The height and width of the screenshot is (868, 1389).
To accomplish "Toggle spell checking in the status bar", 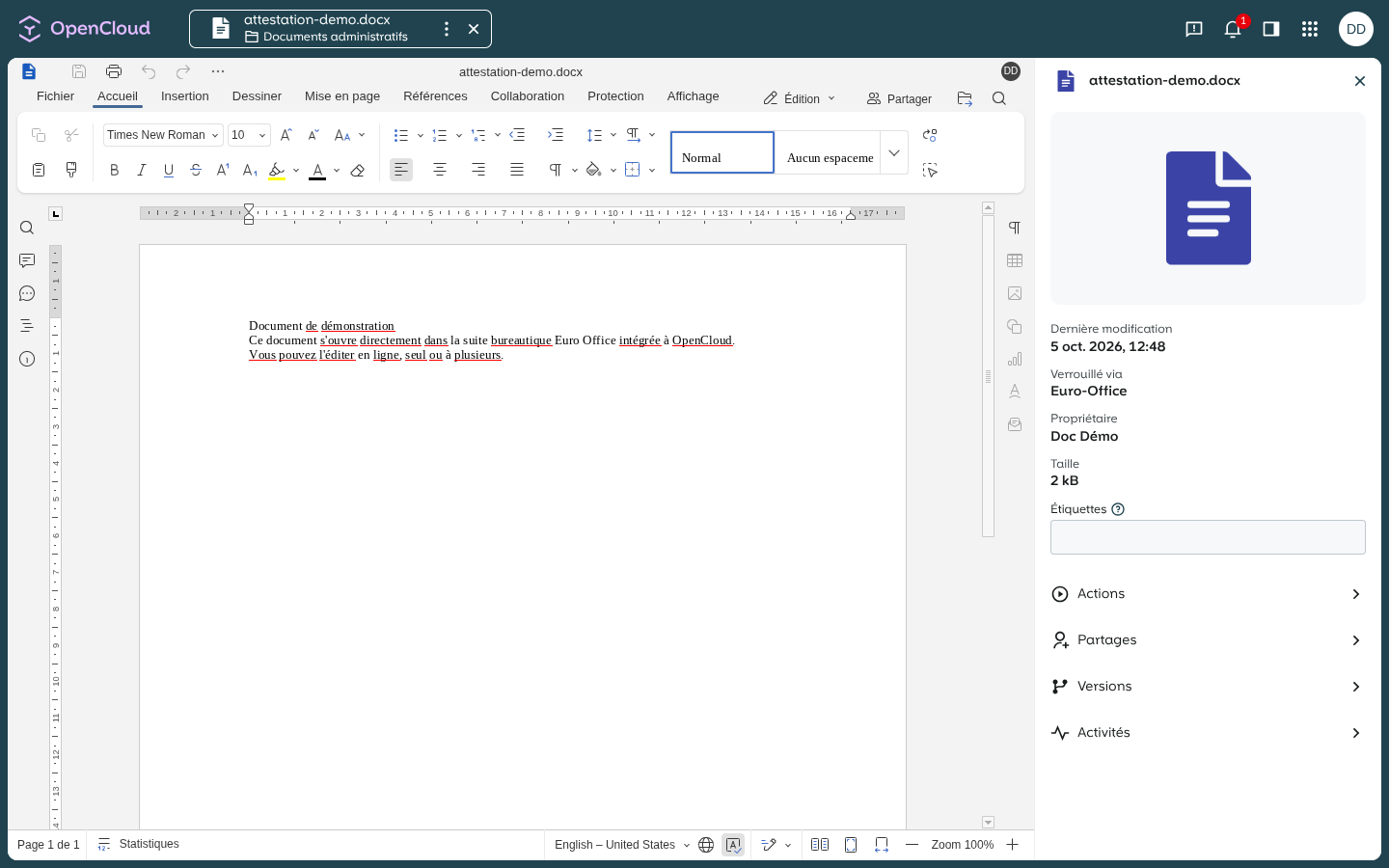I will [x=733, y=845].
